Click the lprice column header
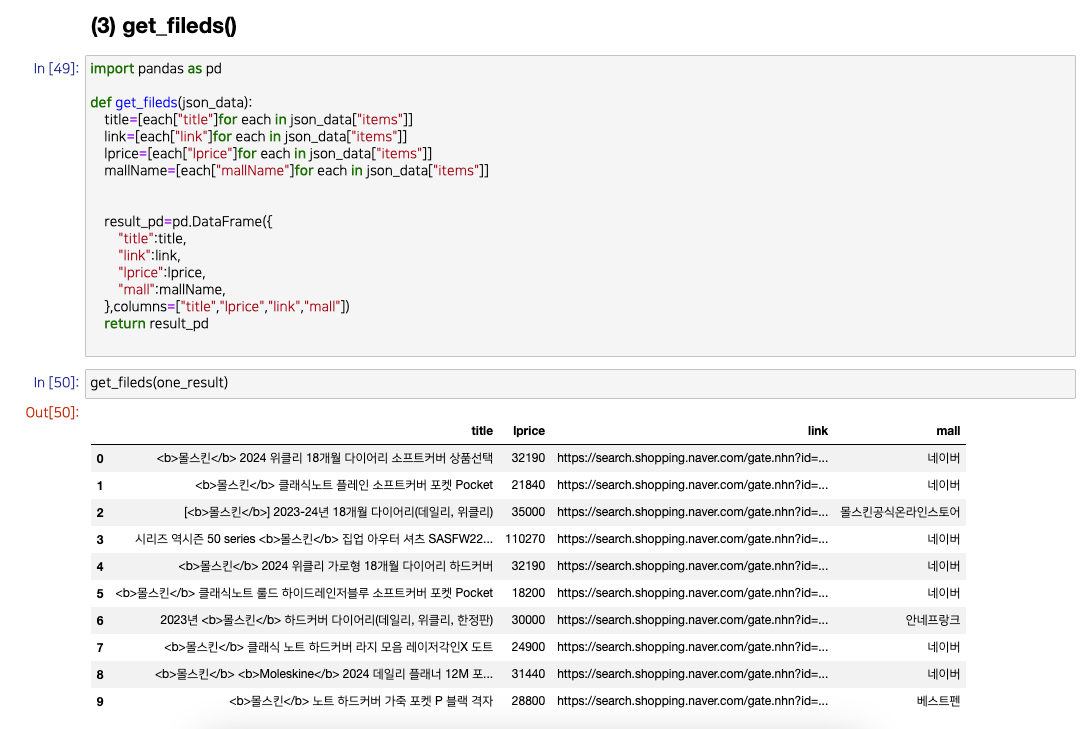1080x729 pixels. click(529, 431)
